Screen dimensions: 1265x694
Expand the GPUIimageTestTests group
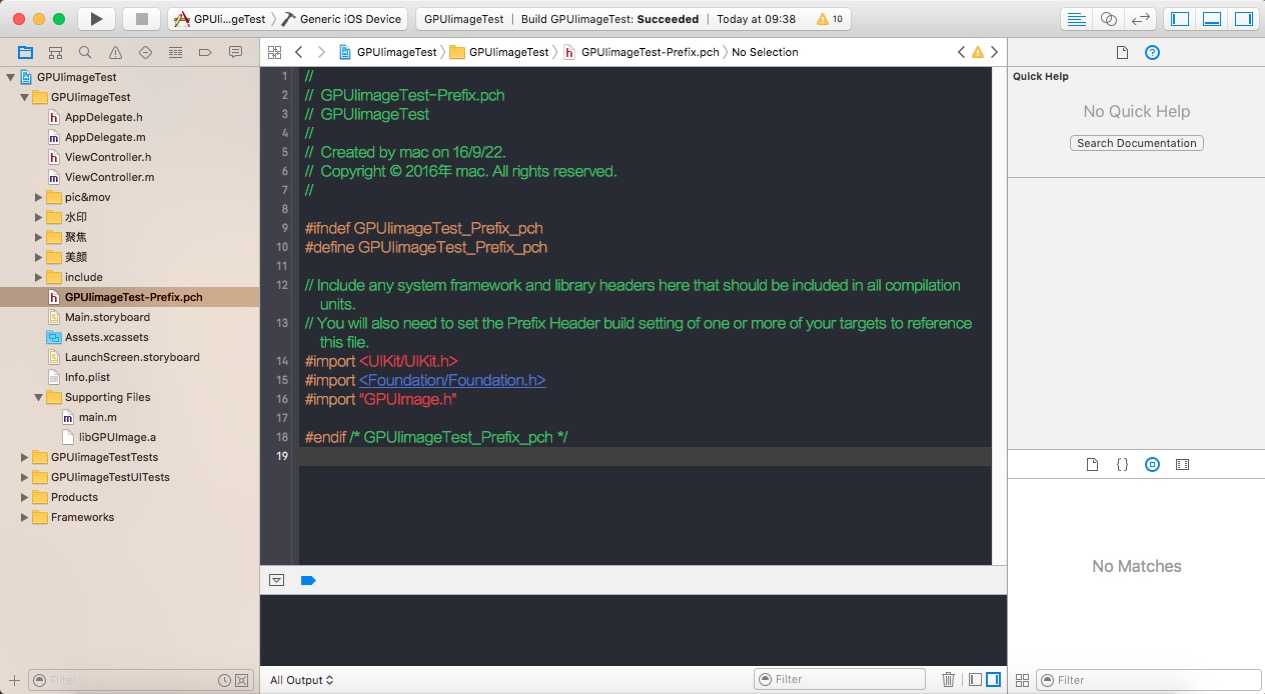[x=25, y=457]
